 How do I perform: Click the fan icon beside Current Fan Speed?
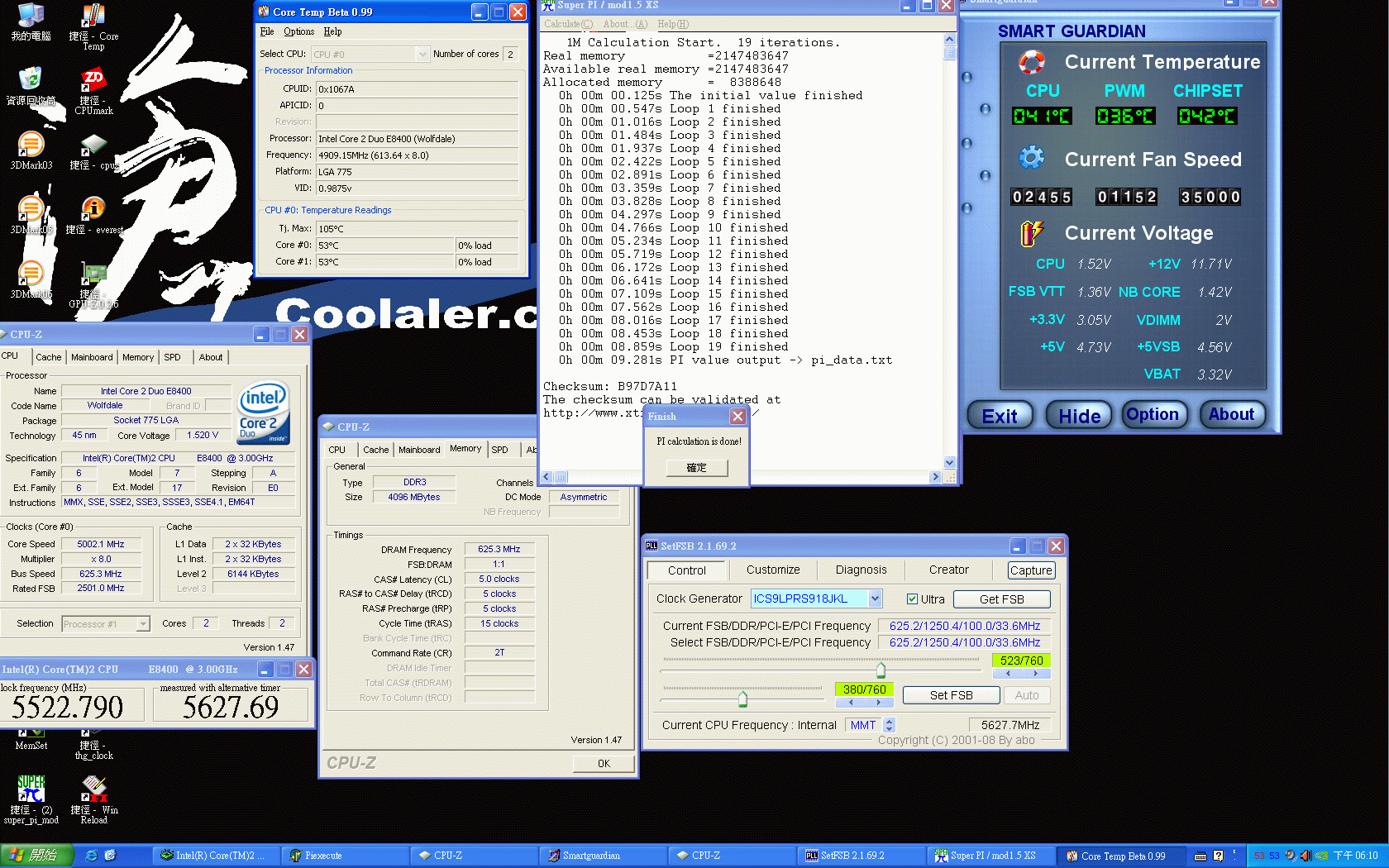(x=1031, y=158)
